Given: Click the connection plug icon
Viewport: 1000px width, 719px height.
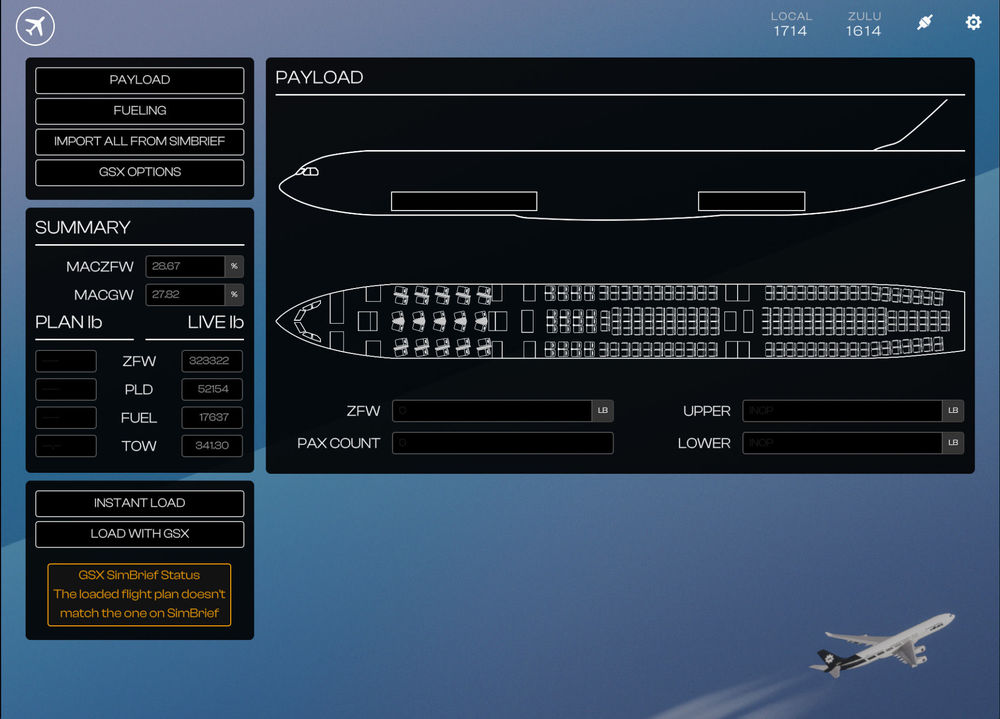Looking at the screenshot, I should (x=925, y=22).
